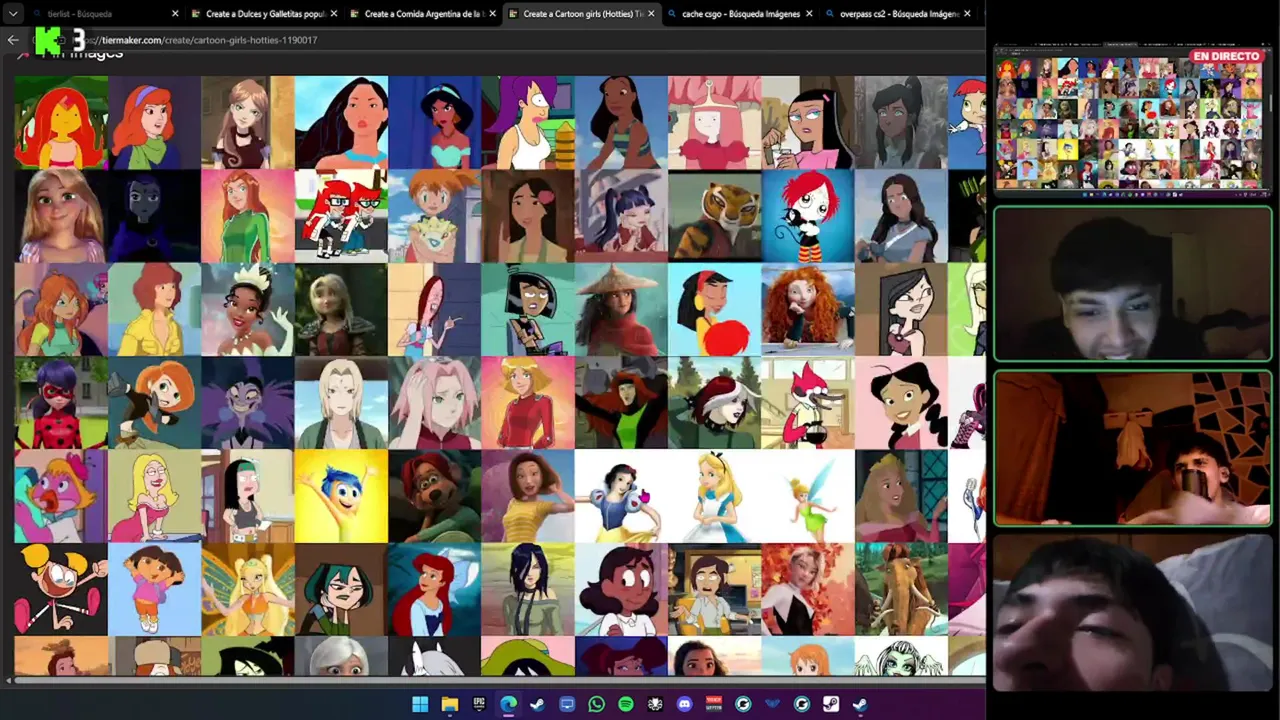Screen dimensions: 1280x720
Task: Select the Ice Age mammoth Ellie image
Action: click(x=901, y=590)
